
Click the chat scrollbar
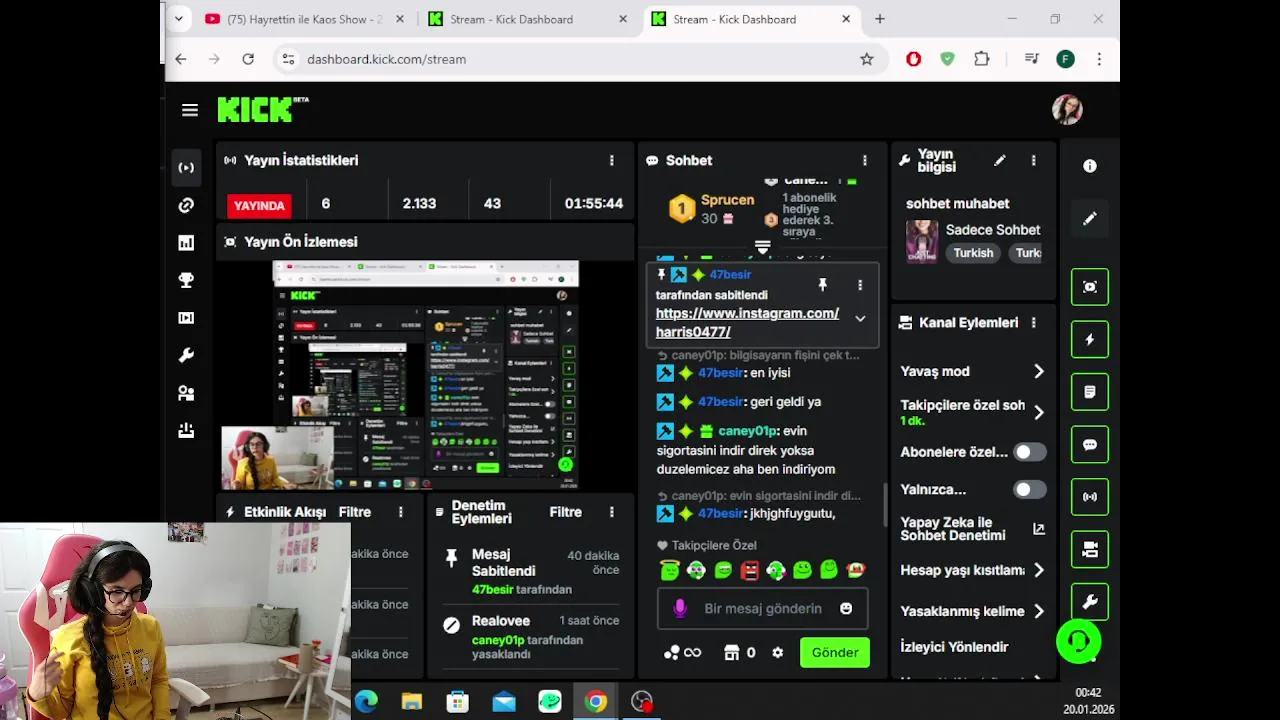(884, 505)
